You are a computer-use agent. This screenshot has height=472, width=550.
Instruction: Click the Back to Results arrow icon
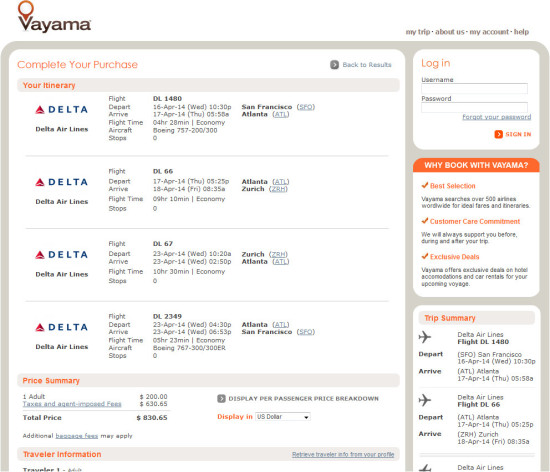(334, 65)
